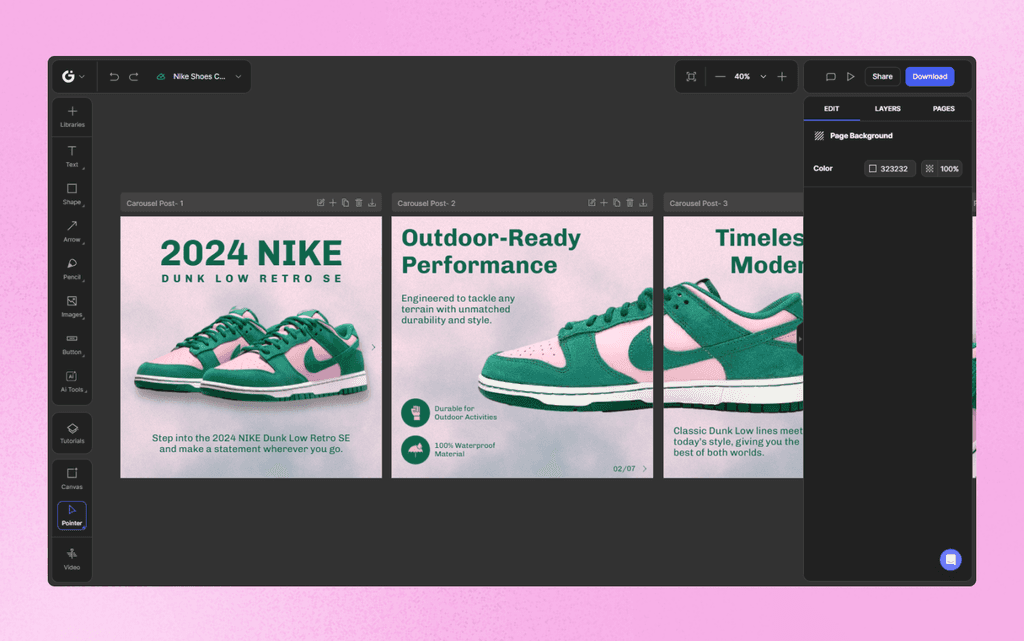Switch to the Layers tab
The height and width of the screenshot is (641, 1024).
[x=887, y=108]
